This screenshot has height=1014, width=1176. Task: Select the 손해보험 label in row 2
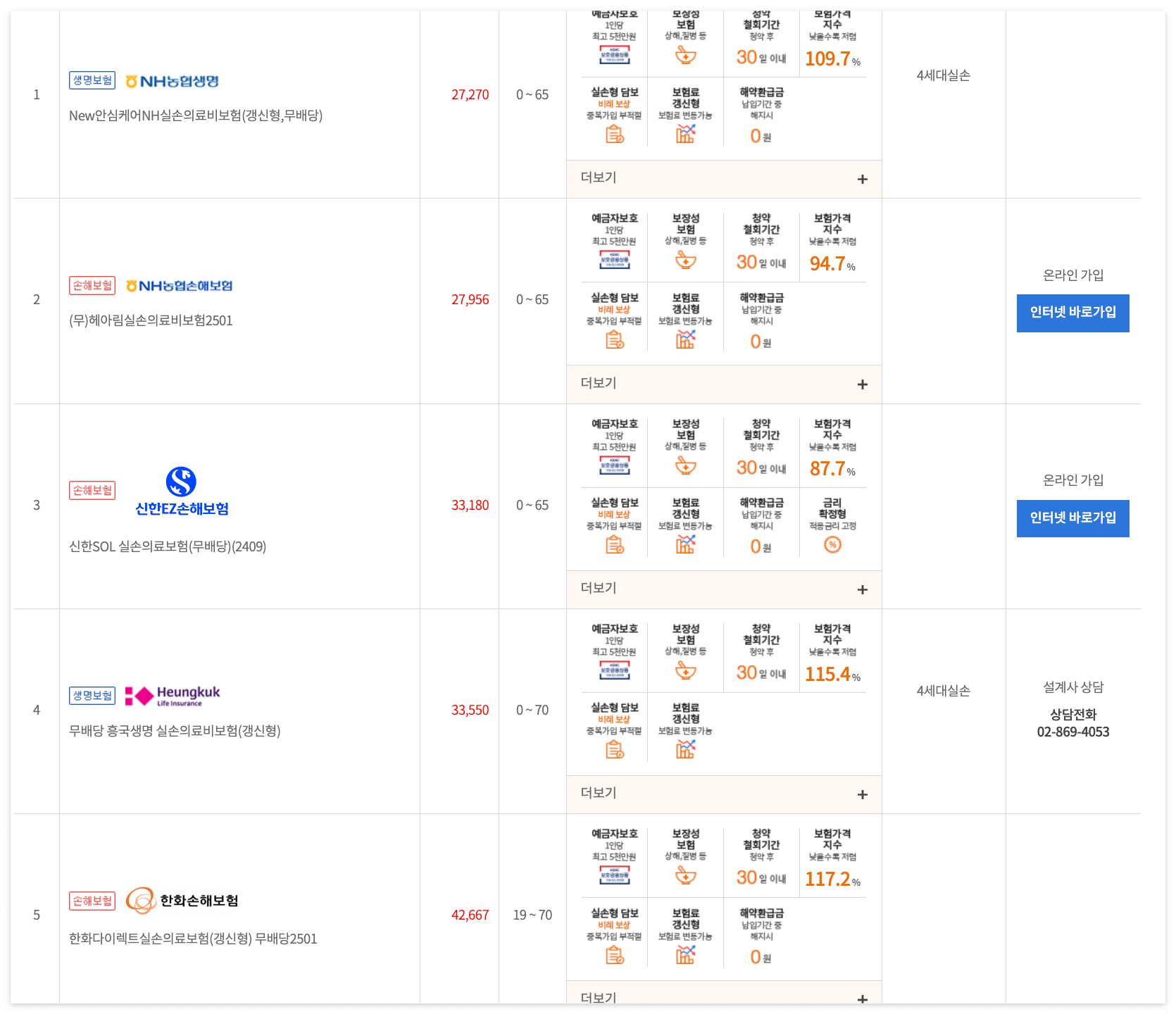click(92, 285)
